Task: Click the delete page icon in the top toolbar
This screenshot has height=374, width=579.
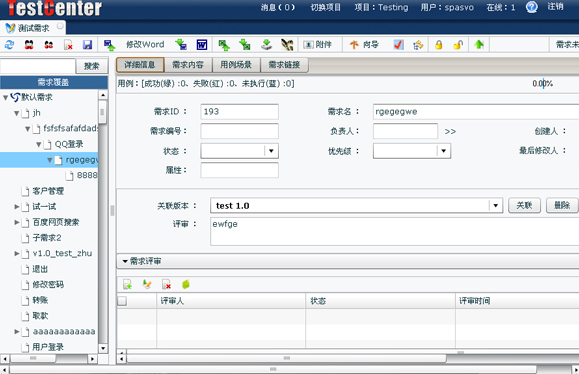Action: (68, 45)
